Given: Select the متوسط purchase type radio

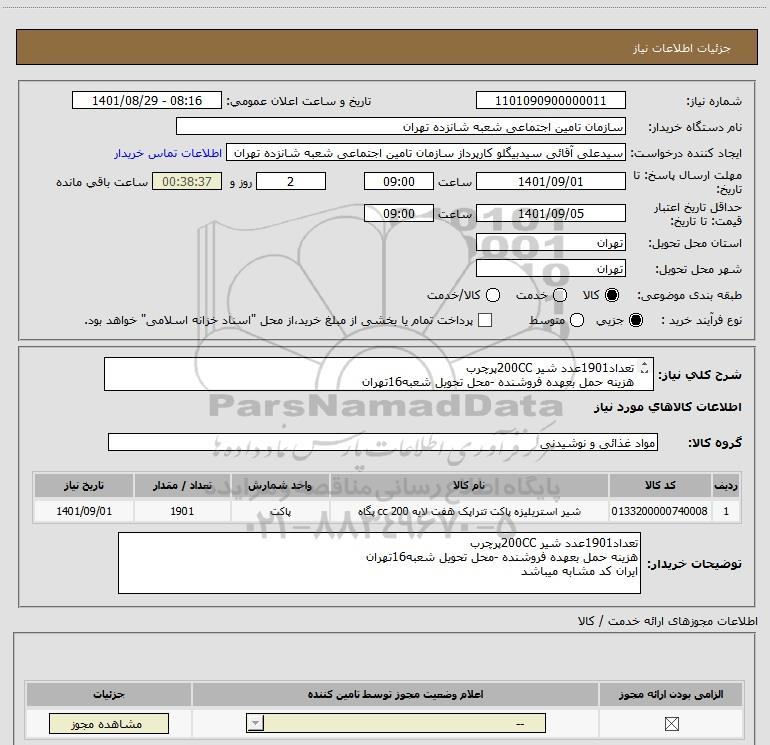Looking at the screenshot, I should pos(577,320).
